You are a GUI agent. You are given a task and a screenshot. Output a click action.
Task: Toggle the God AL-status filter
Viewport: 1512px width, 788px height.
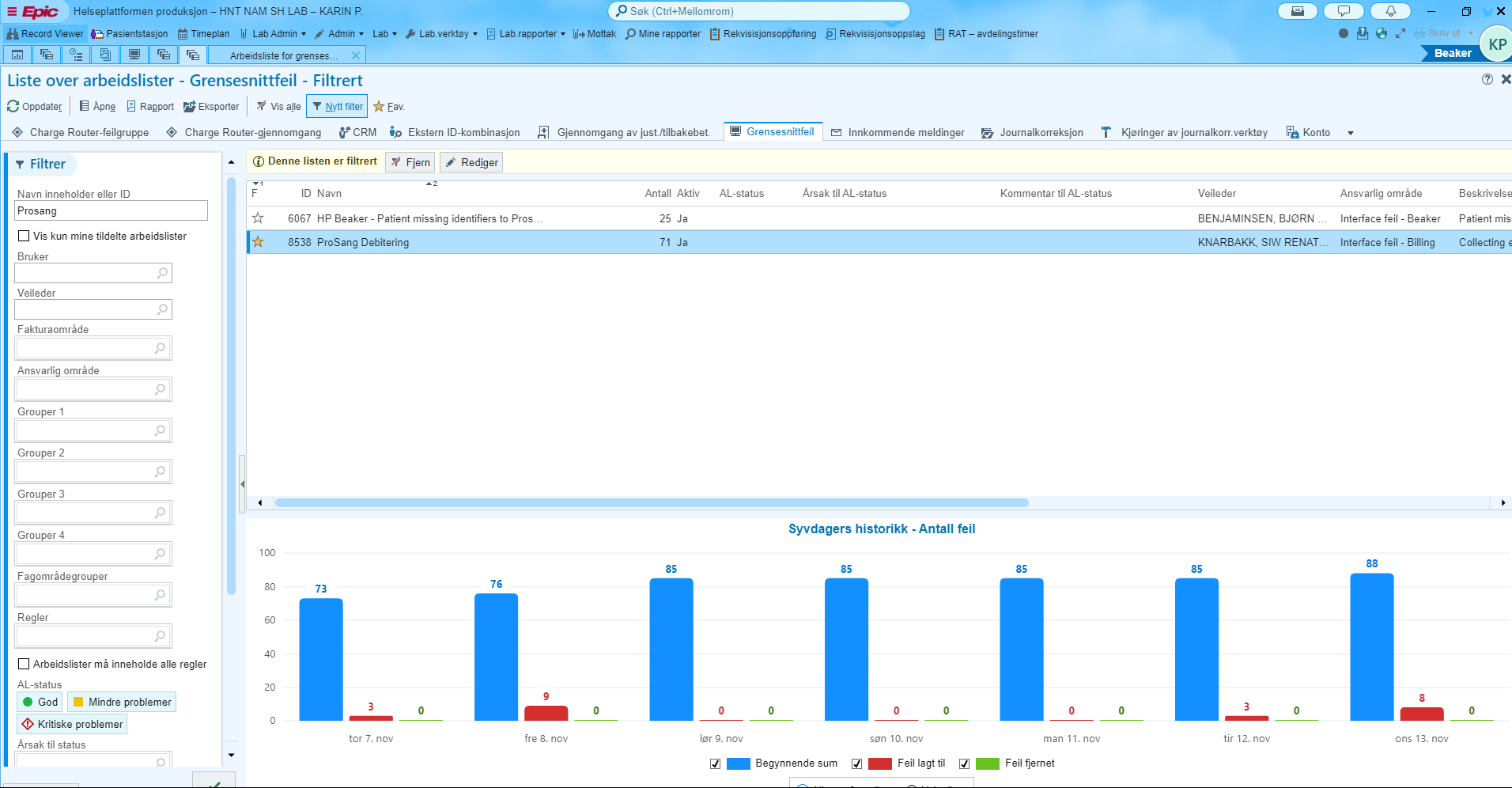click(40, 702)
